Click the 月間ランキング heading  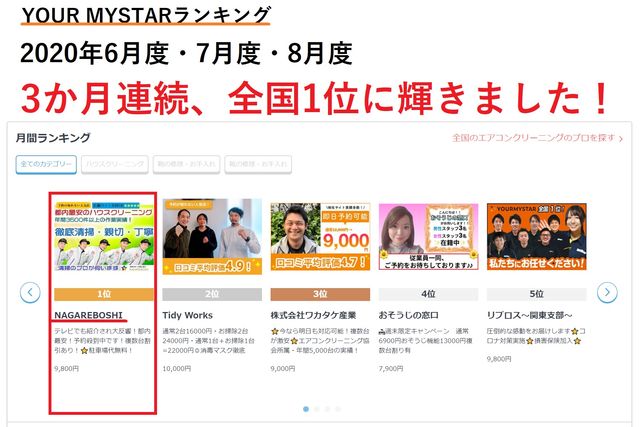click(53, 138)
